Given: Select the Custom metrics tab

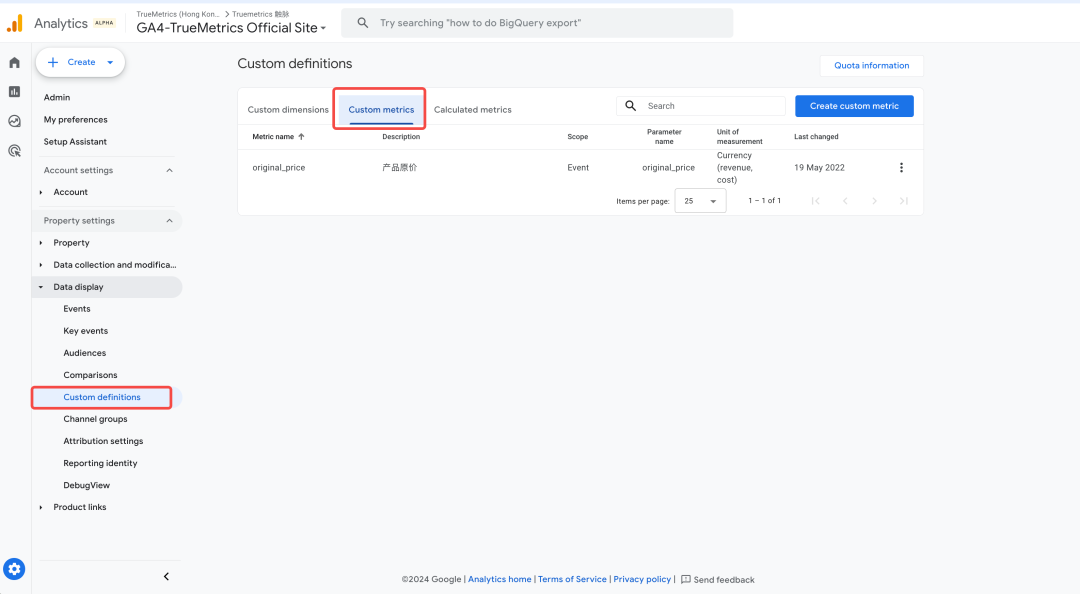Looking at the screenshot, I should click(x=381, y=110).
